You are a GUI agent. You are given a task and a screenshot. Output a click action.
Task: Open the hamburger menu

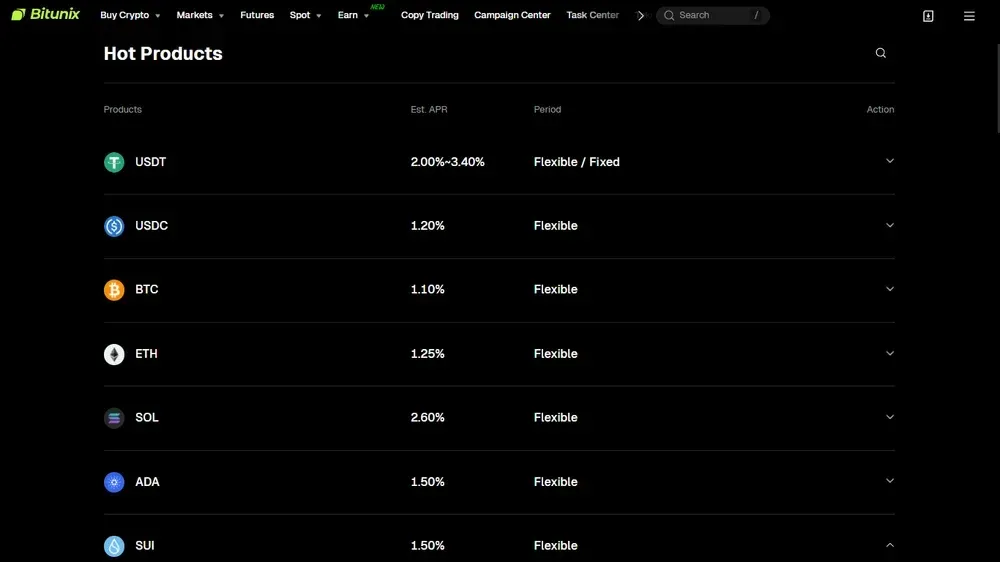click(969, 16)
